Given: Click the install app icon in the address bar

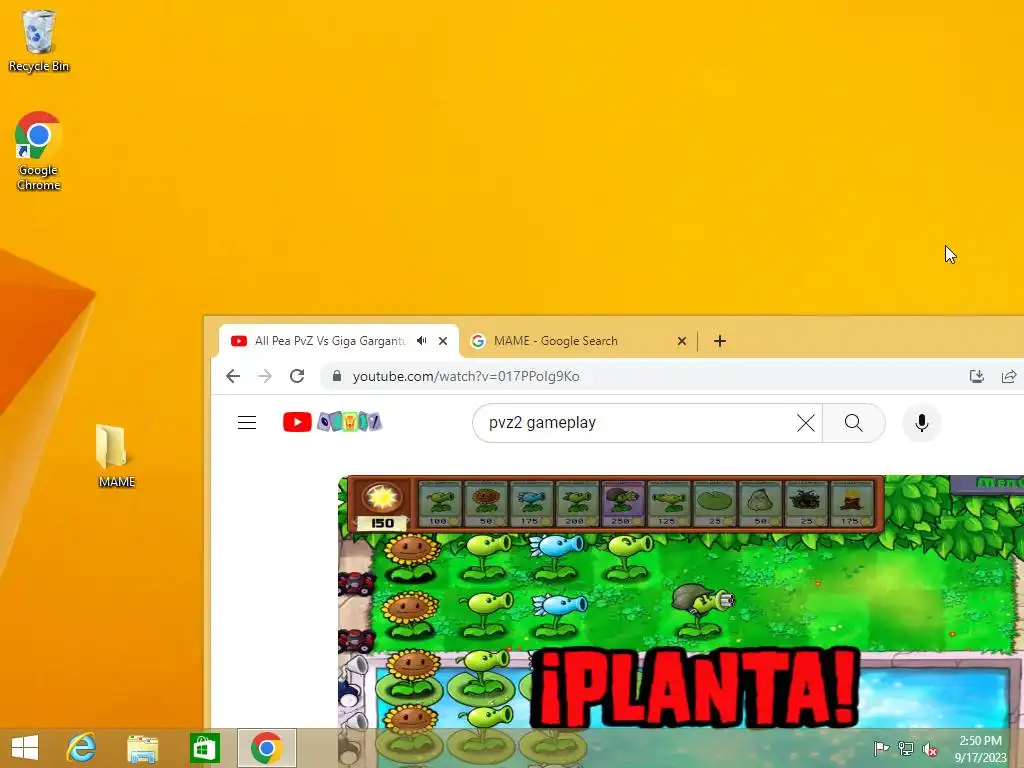Looking at the screenshot, I should pos(977,376).
